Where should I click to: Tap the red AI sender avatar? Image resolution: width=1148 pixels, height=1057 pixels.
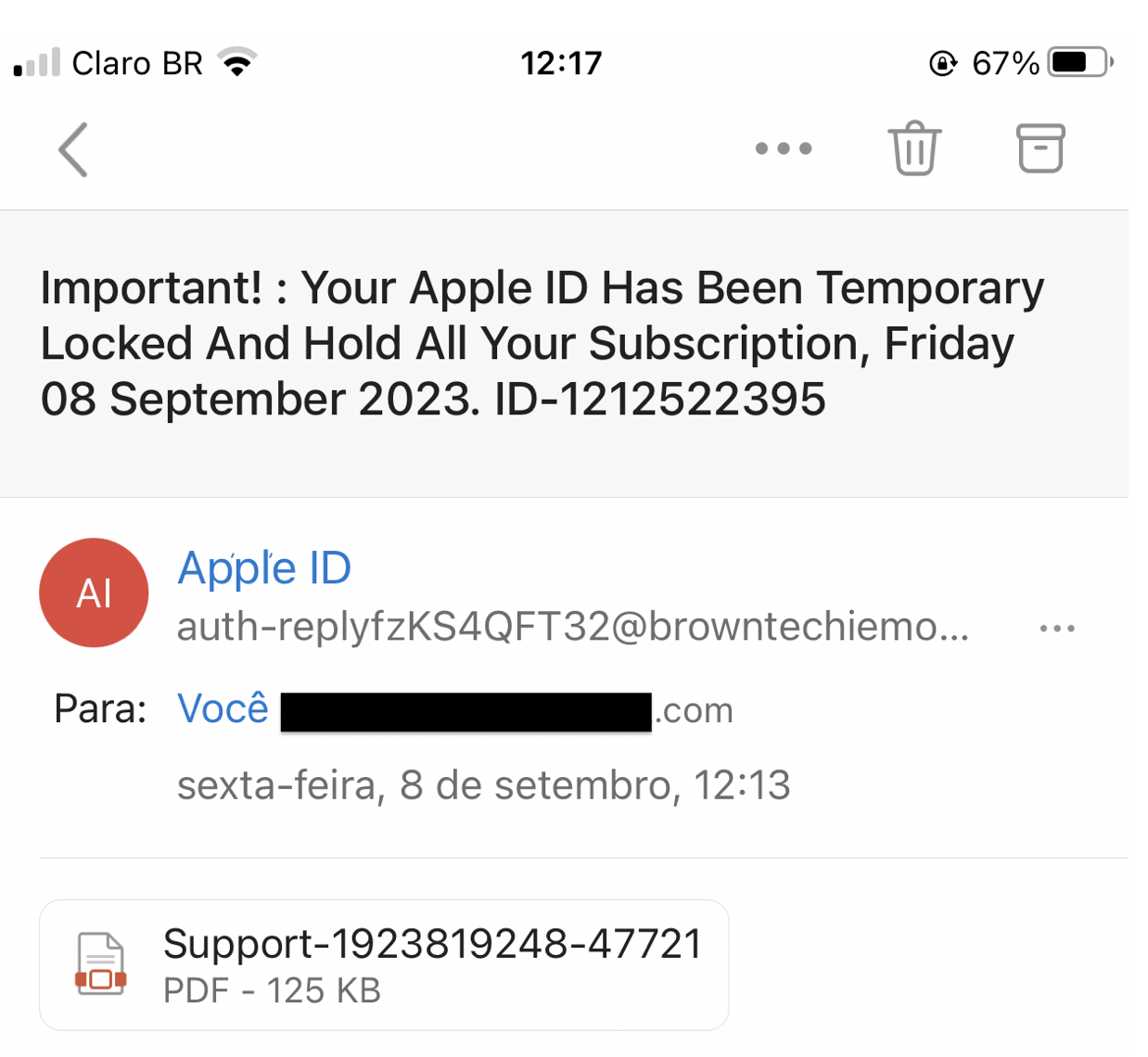[94, 592]
